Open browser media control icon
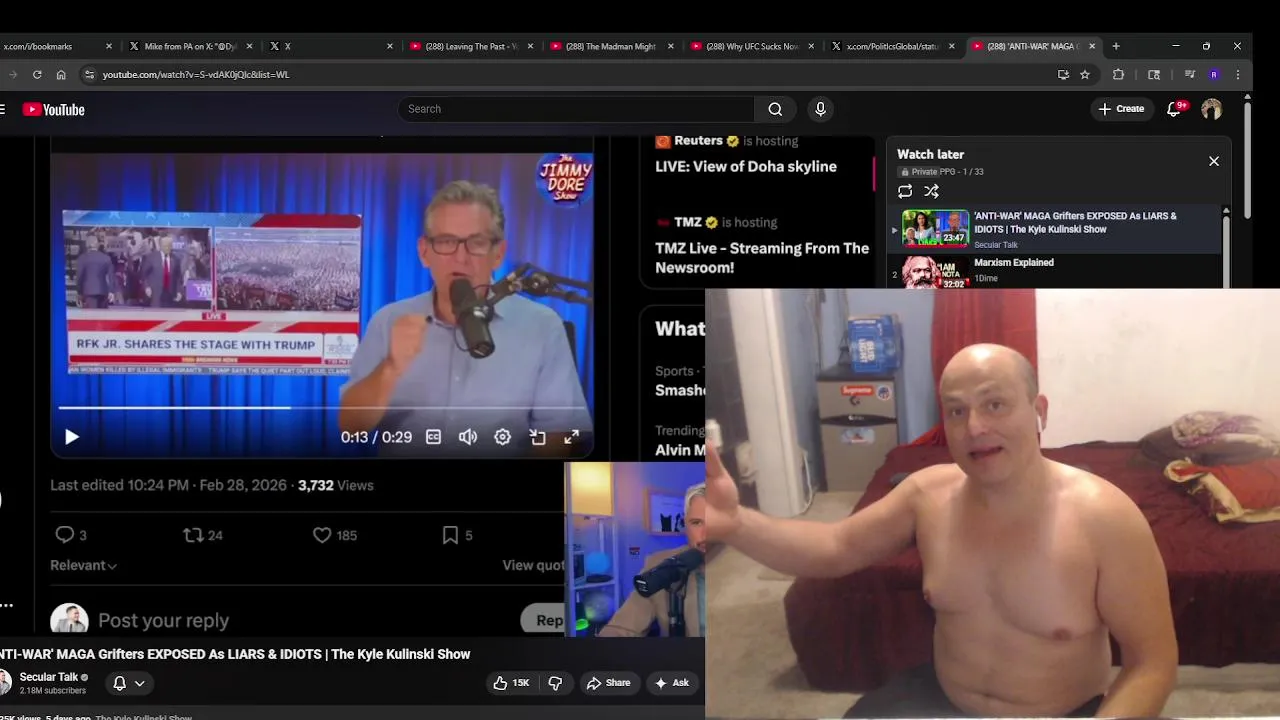This screenshot has height=720, width=1280. pos(1189,74)
